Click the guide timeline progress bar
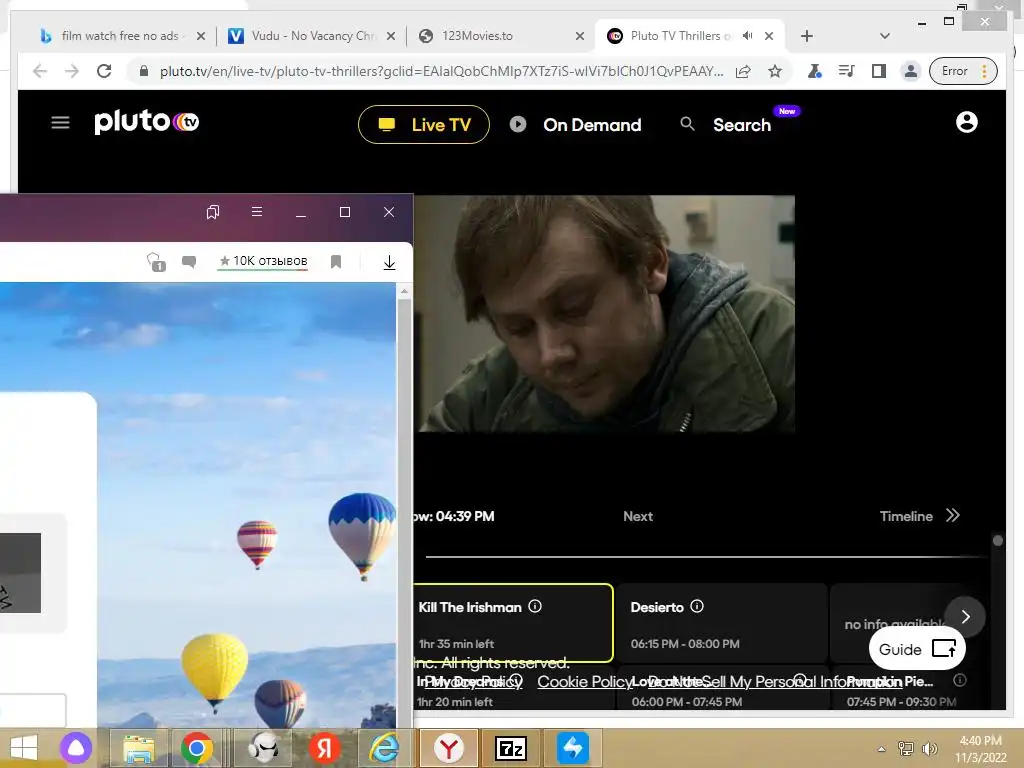The image size is (1024, 768). 705,556
